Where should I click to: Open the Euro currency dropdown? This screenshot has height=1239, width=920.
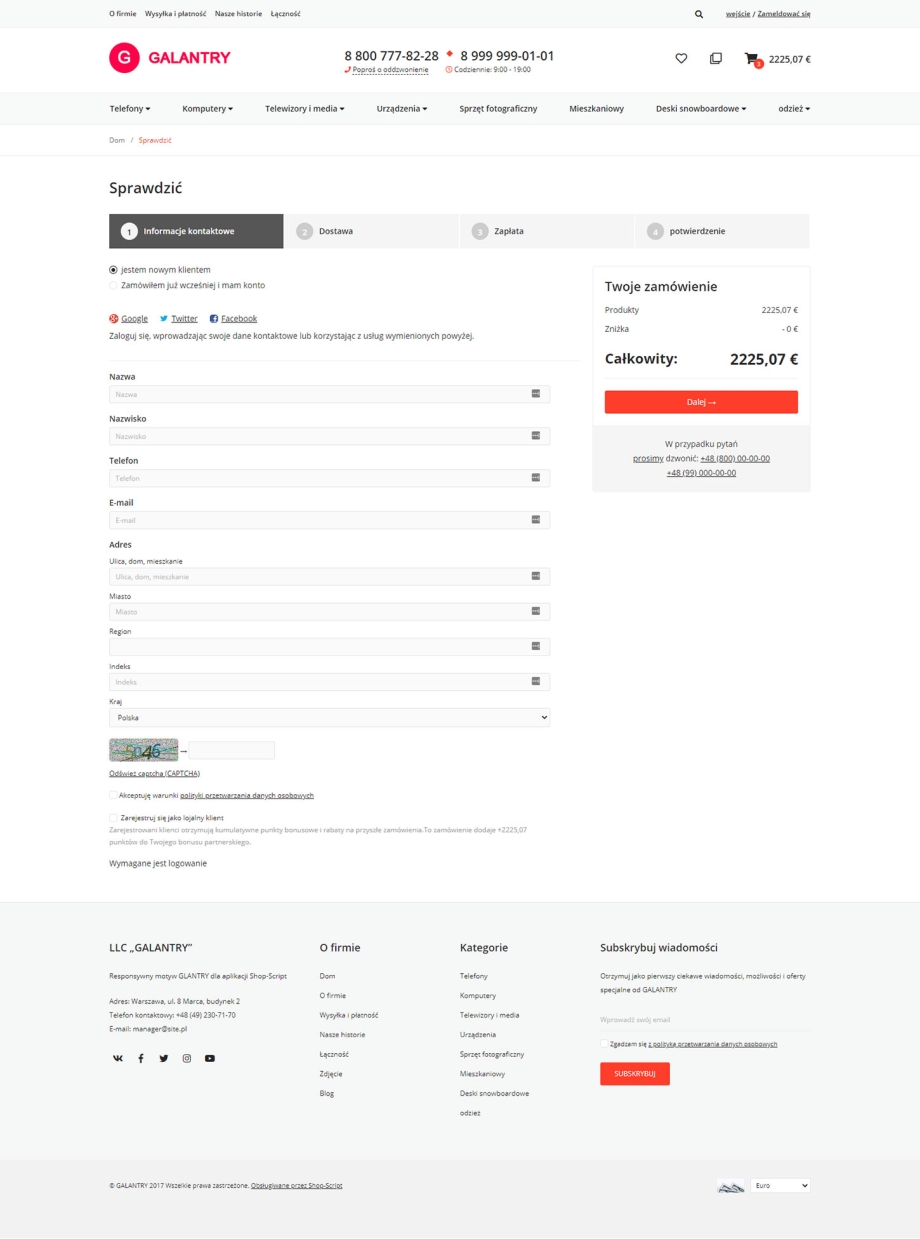[779, 1186]
